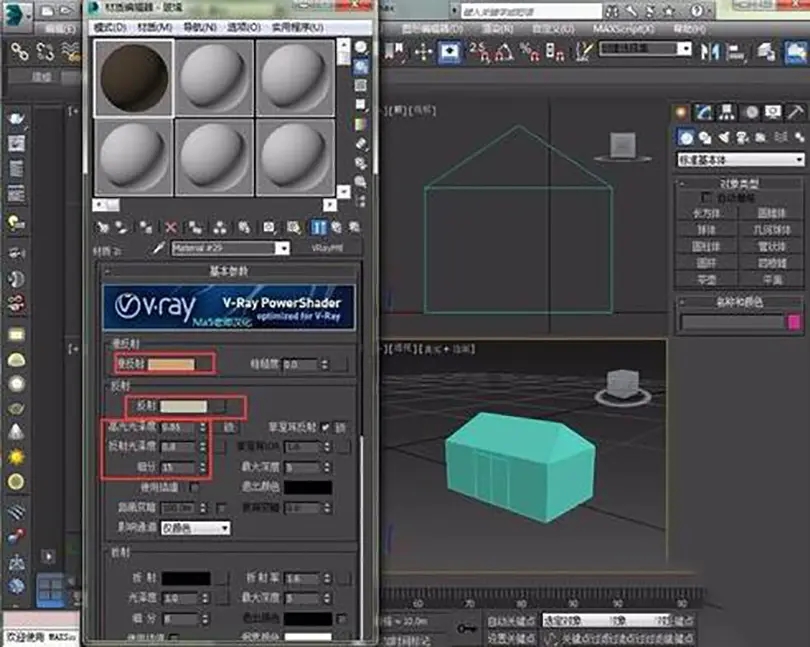Click the reflect color swatch
This screenshot has width=810, height=647.
coord(184,406)
